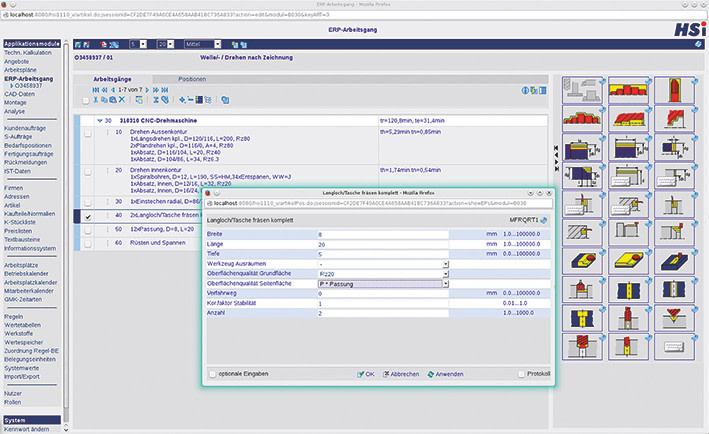The height and width of the screenshot is (434, 709).
Task: Check the box for row 60 Rüsten und Spannen
Action: [x=88, y=244]
